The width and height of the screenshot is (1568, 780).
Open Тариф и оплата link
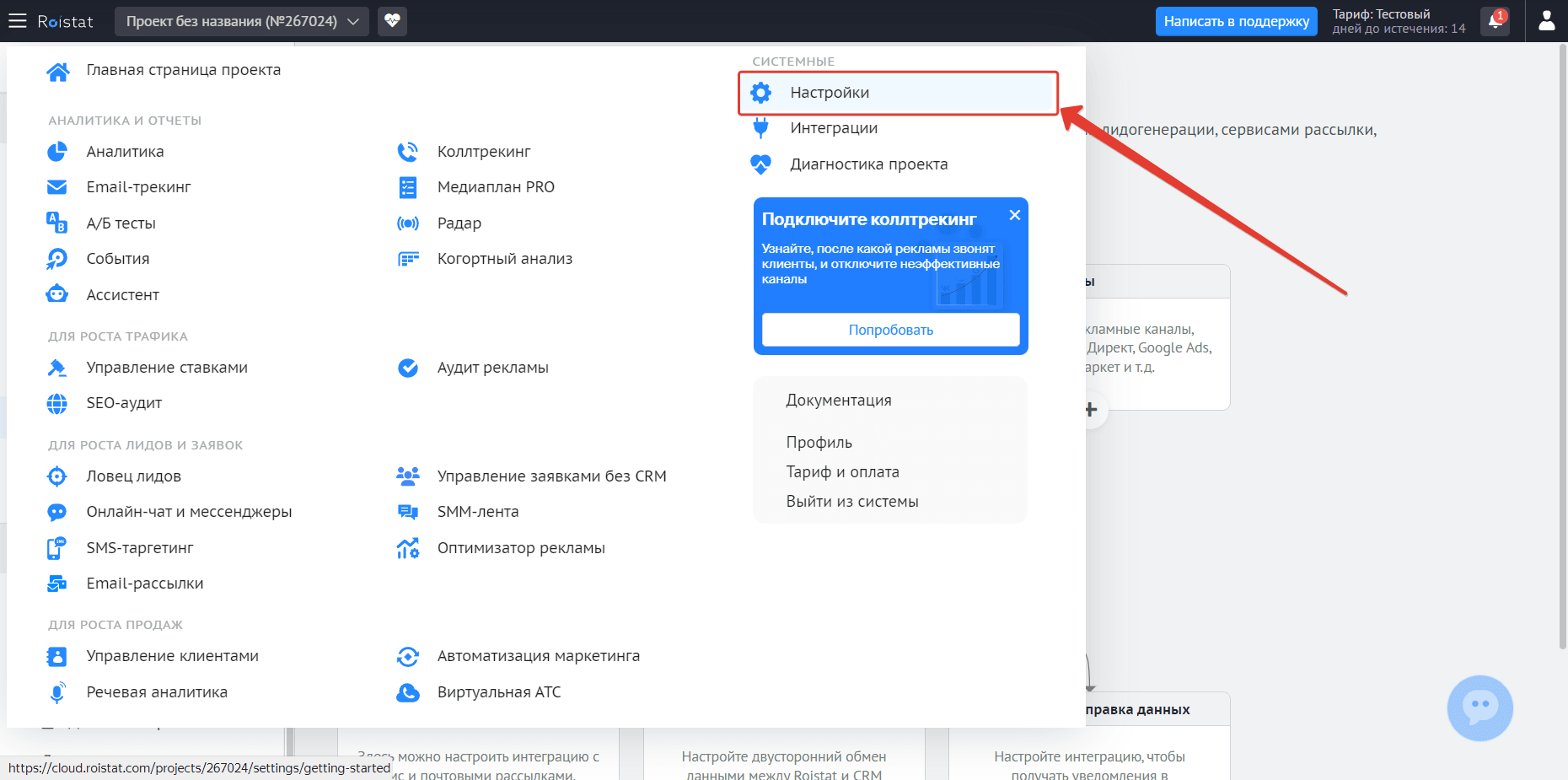coord(842,472)
